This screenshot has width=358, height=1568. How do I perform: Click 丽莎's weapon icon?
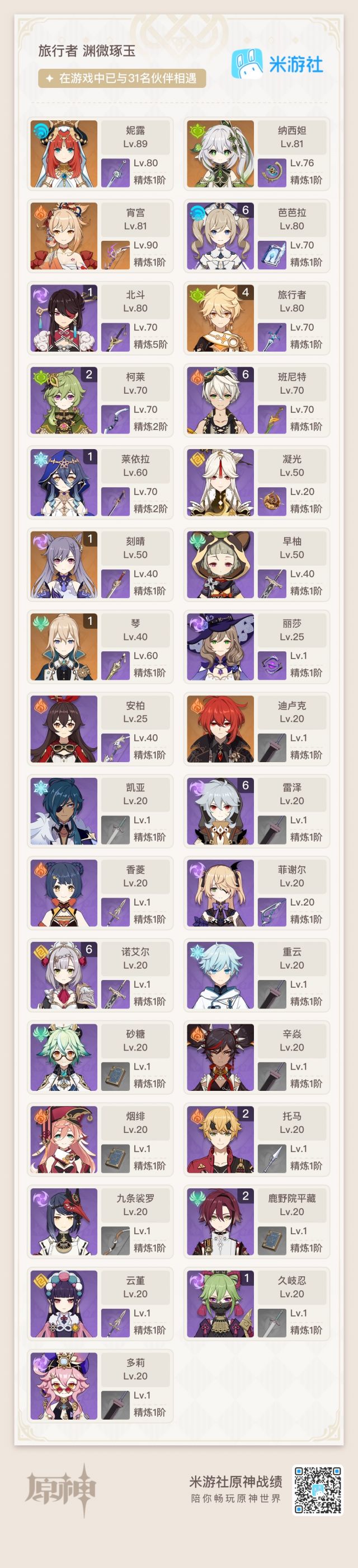pos(272,665)
